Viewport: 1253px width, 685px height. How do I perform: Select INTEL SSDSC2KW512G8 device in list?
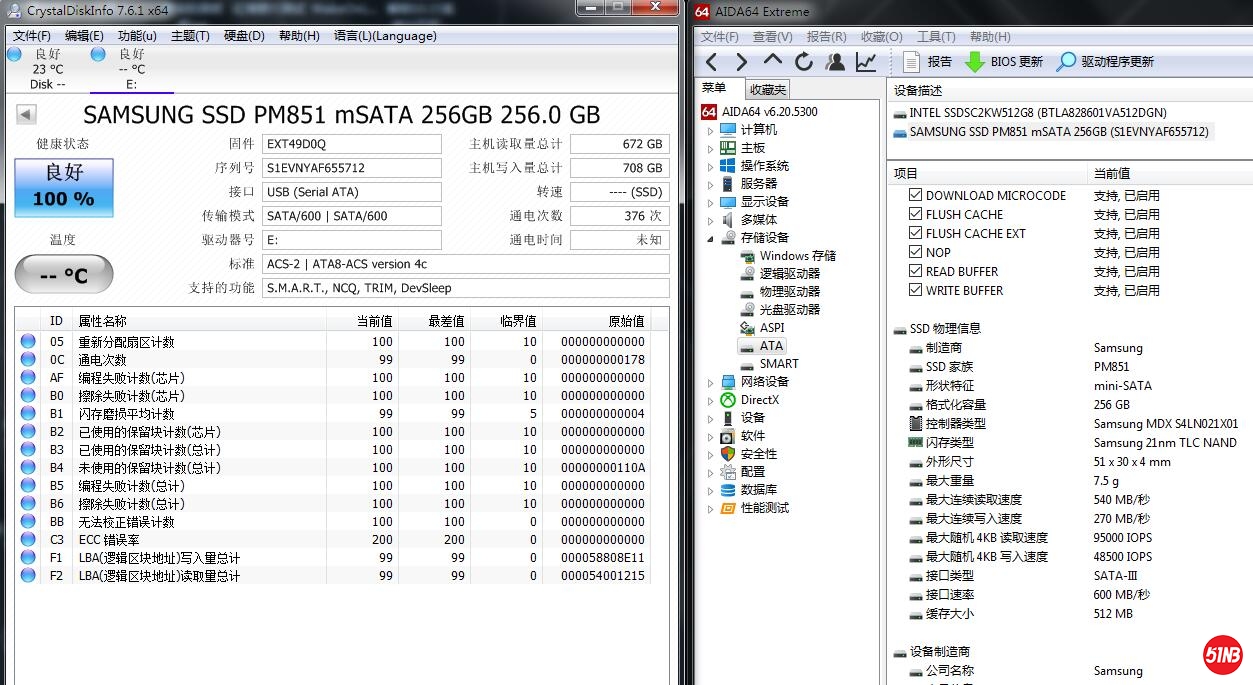1030,113
